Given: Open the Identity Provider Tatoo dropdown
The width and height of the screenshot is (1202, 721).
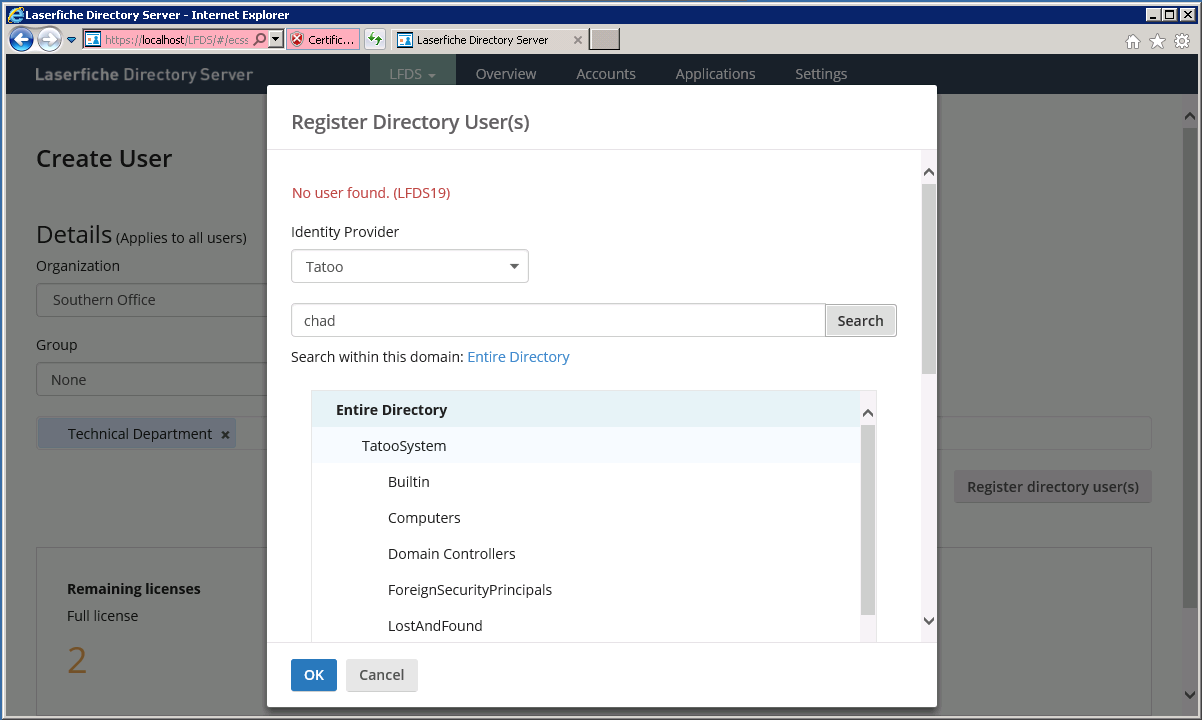Looking at the screenshot, I should pos(410,267).
